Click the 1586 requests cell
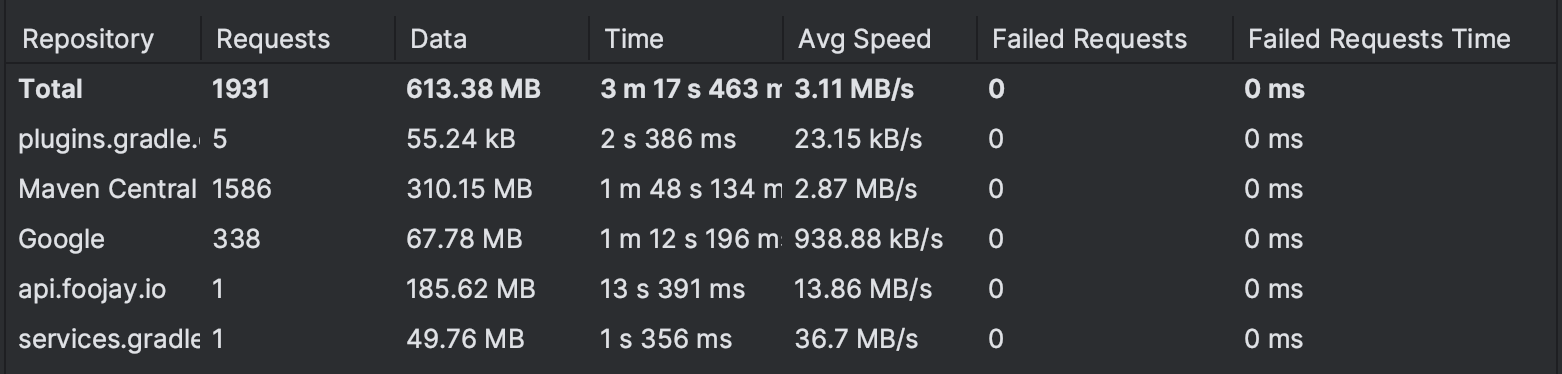This screenshot has height=374, width=1562. pos(241,189)
